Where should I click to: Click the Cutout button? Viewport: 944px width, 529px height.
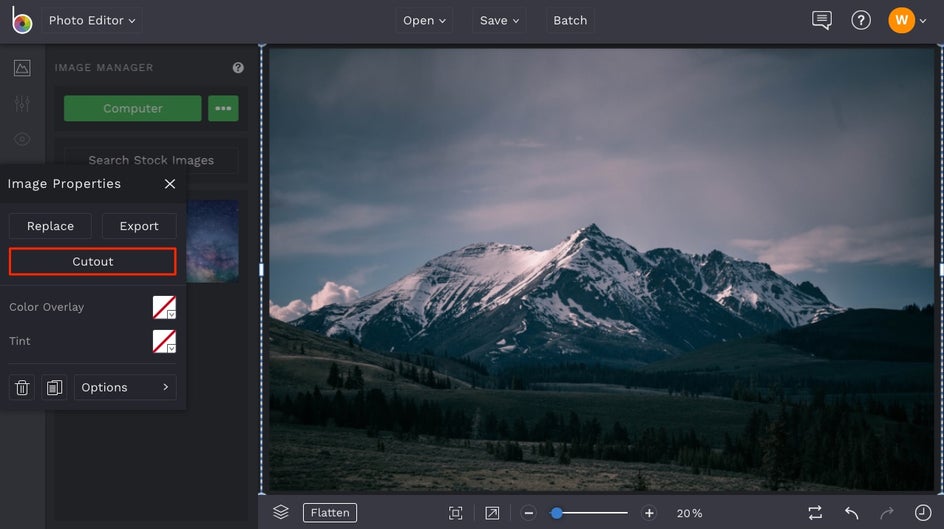93,262
